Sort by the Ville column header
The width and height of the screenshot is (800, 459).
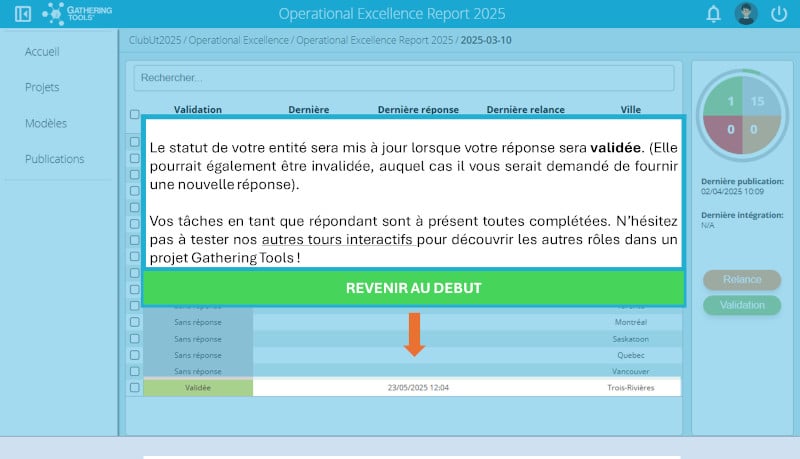coord(630,110)
